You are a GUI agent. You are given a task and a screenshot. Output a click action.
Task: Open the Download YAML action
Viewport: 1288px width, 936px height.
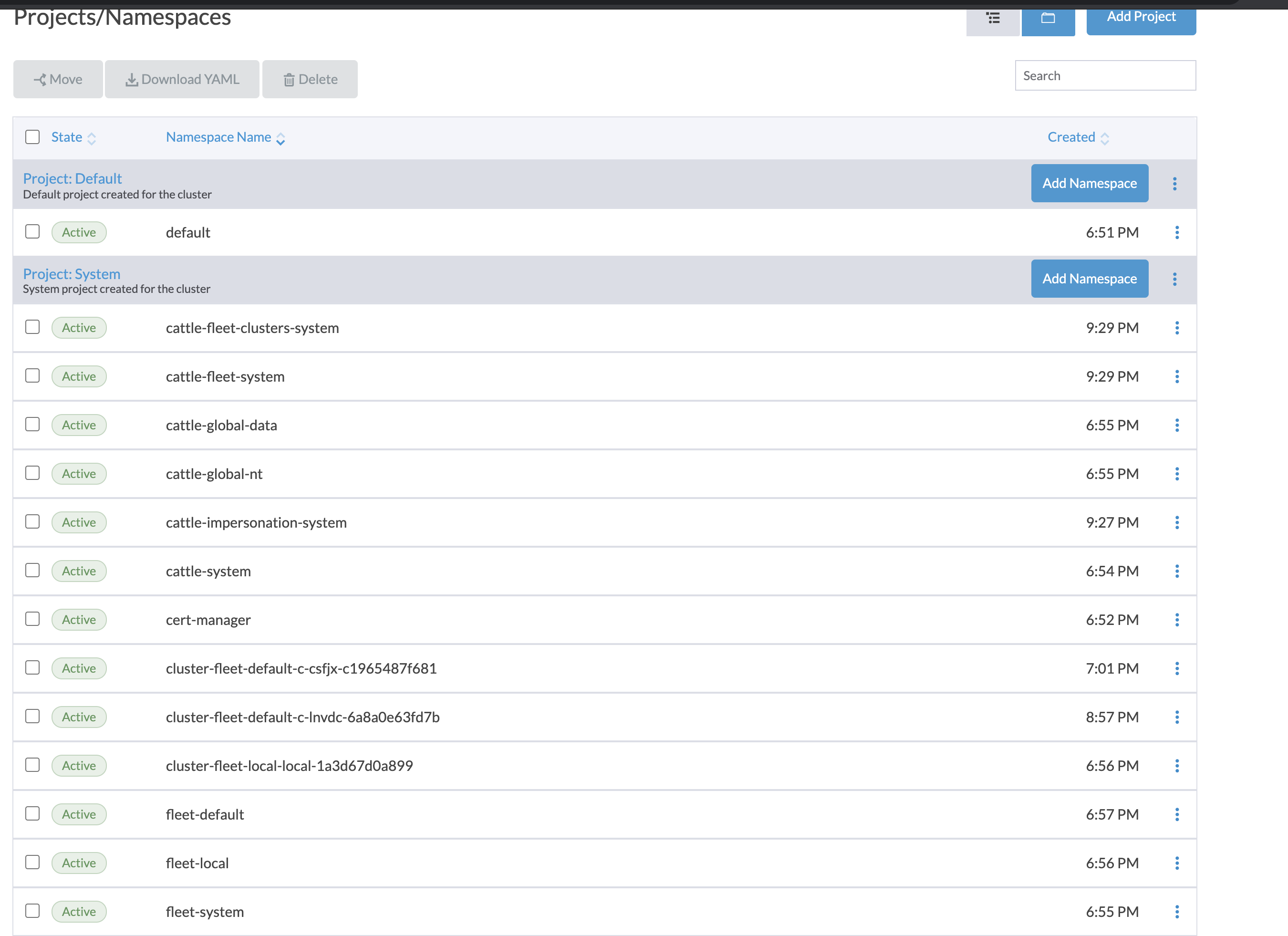(182, 79)
